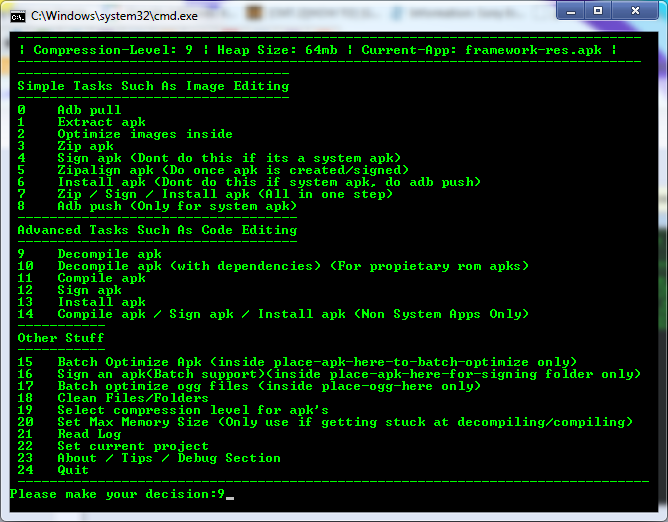
Task: Click option 15 'Batch Optimize Apk' line
Action: pyautogui.click(x=297, y=362)
